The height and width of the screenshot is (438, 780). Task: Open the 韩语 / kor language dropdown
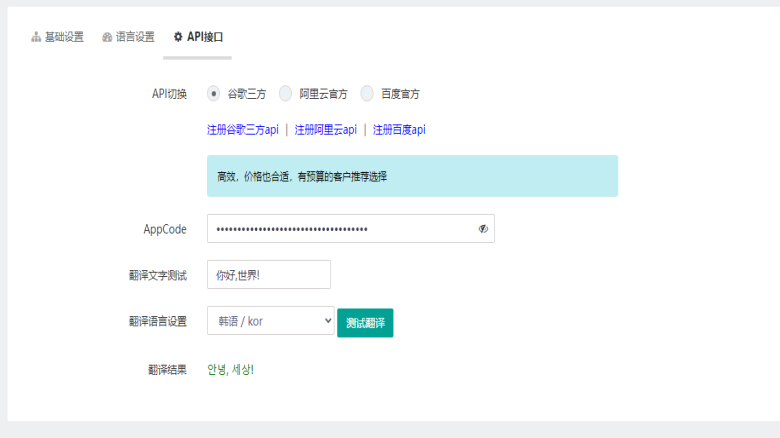[270, 321]
